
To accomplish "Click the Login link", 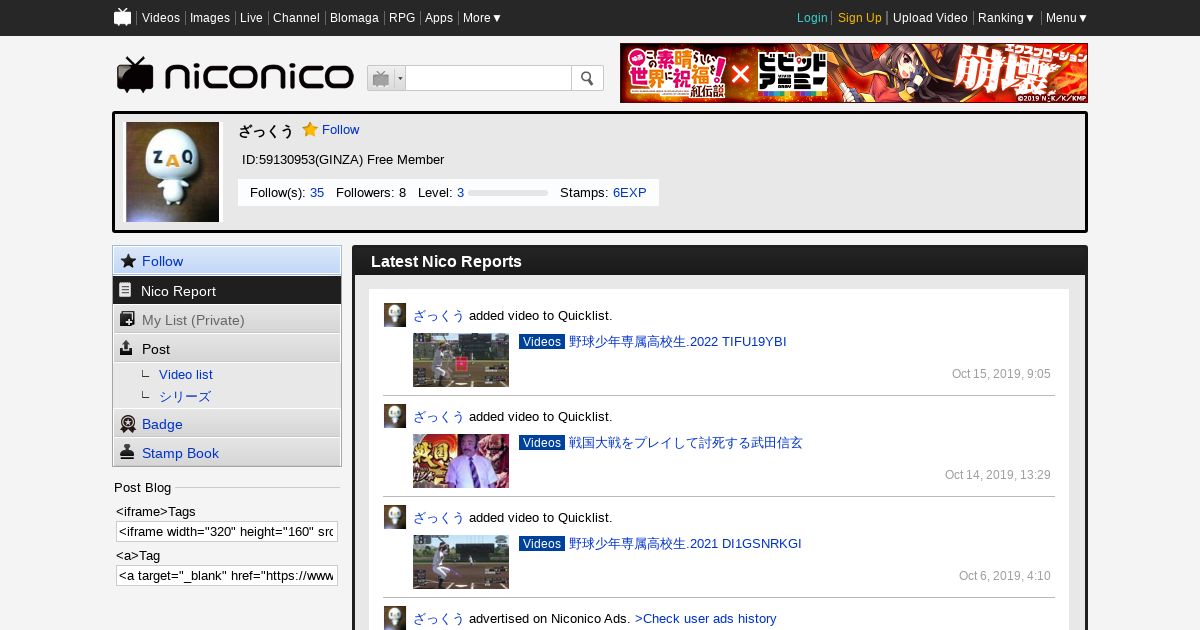I will [812, 18].
